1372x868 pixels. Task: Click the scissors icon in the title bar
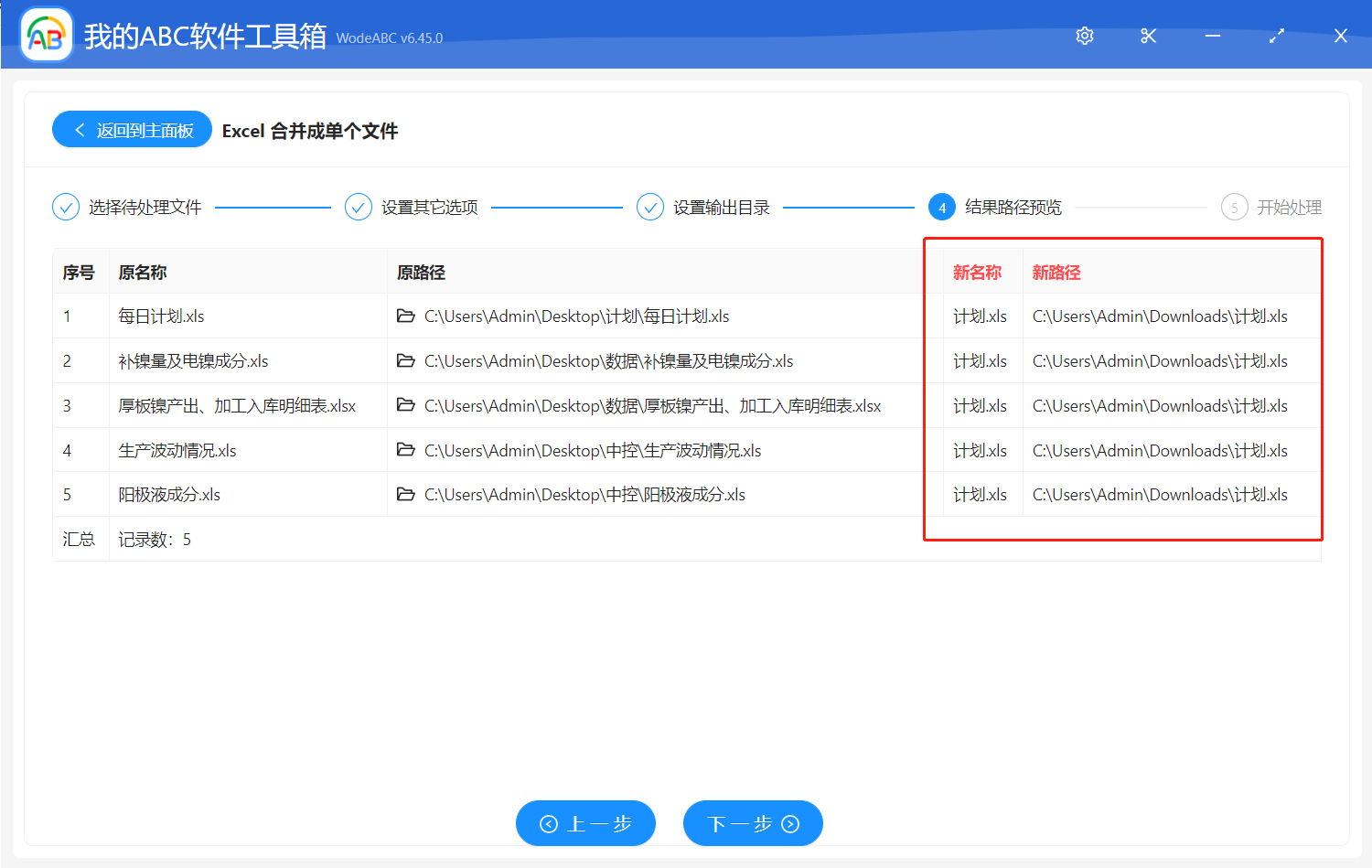click(1148, 36)
